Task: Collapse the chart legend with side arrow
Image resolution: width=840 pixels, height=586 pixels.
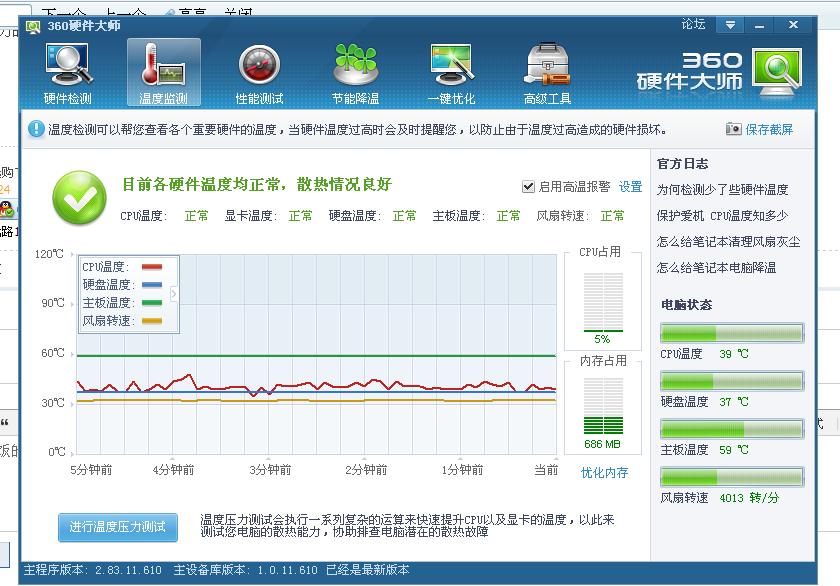Action: tap(174, 294)
